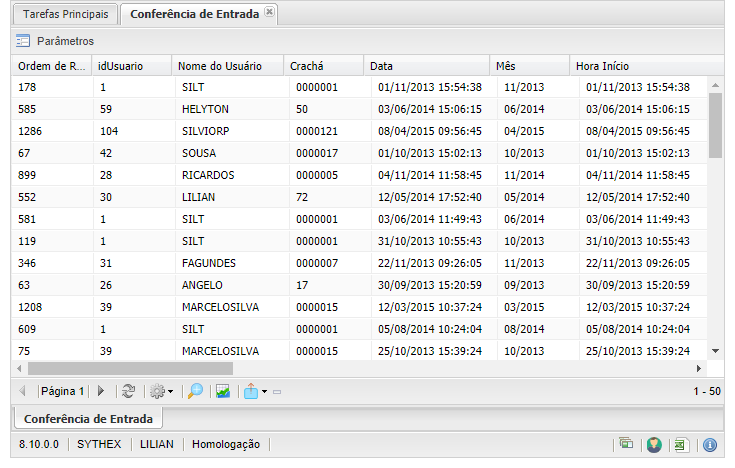
Task: Click the version 8.10.0.0 status entry
Action: [x=39, y=444]
